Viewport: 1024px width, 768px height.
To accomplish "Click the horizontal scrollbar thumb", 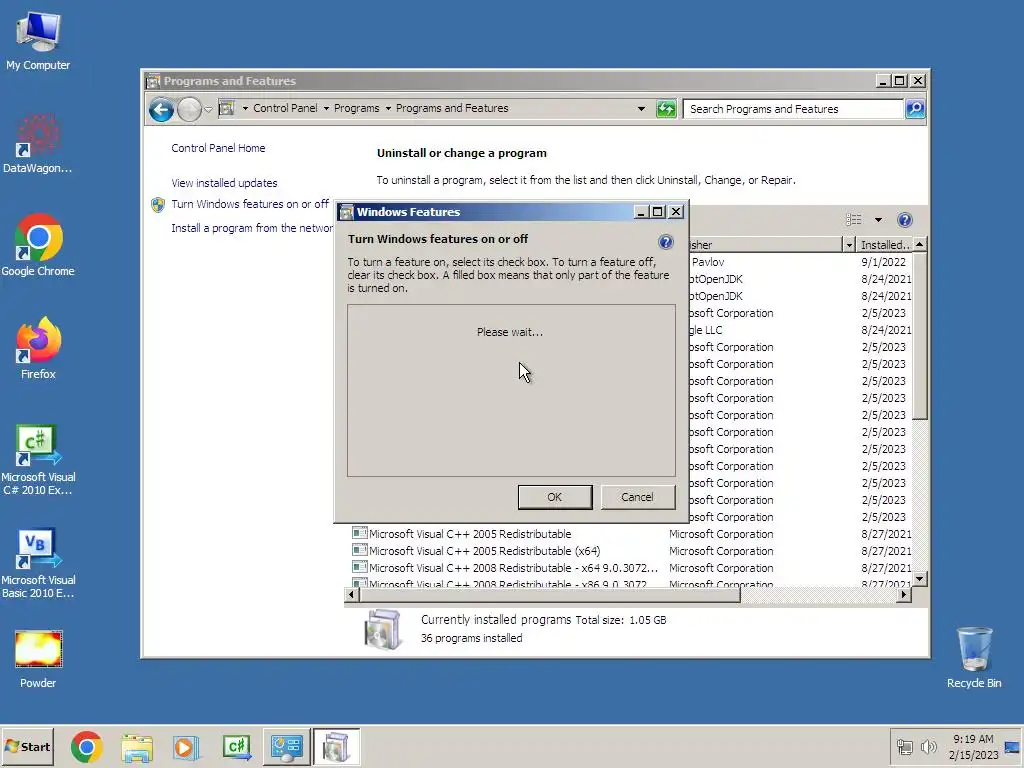I will [x=549, y=595].
